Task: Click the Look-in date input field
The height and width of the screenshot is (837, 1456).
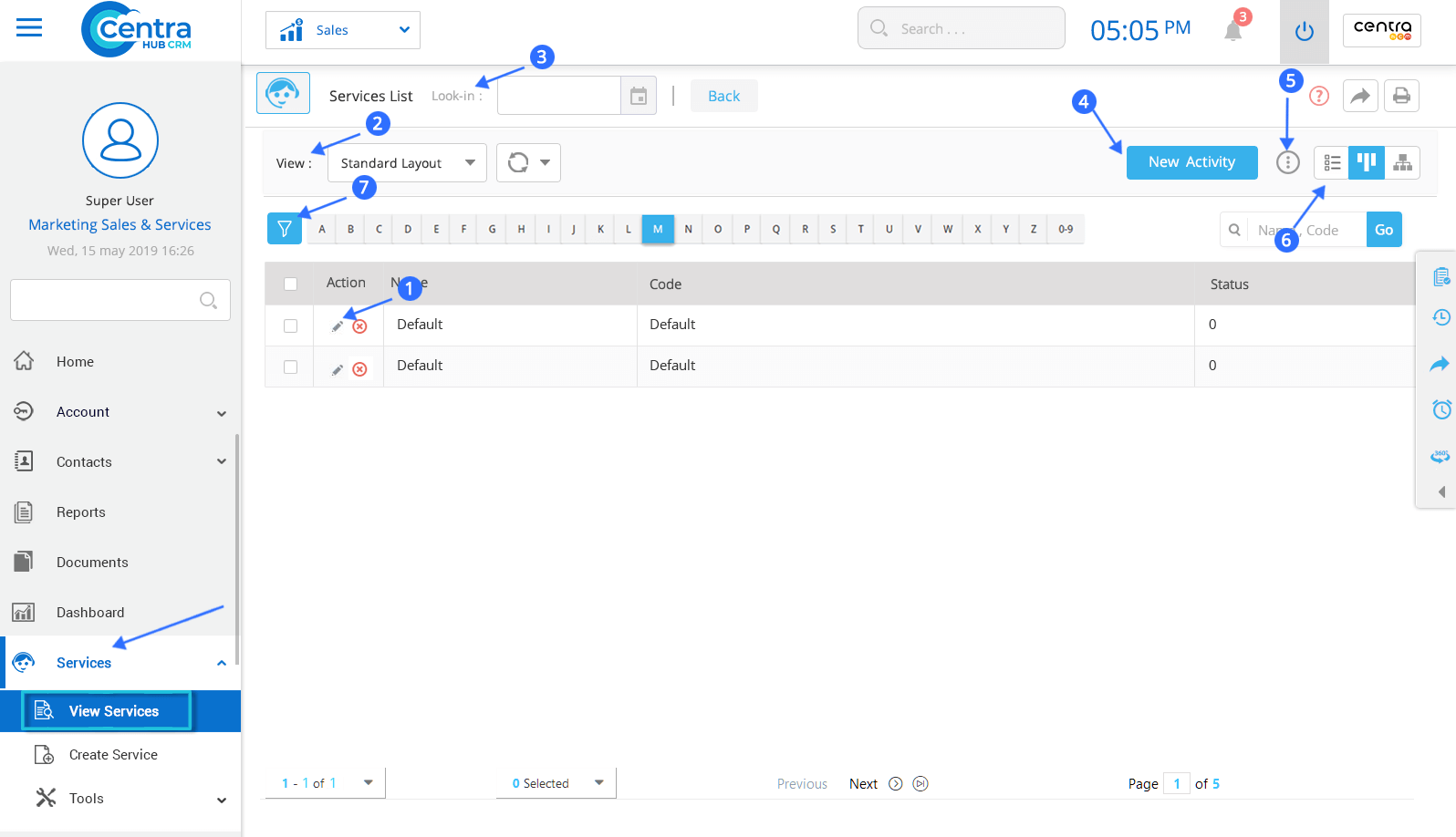Action: [x=559, y=96]
